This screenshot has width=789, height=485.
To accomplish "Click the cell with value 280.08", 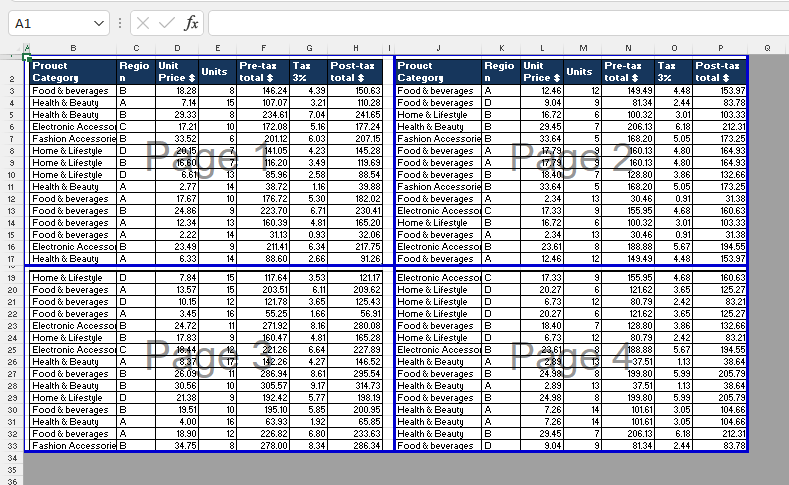I will point(356,326).
